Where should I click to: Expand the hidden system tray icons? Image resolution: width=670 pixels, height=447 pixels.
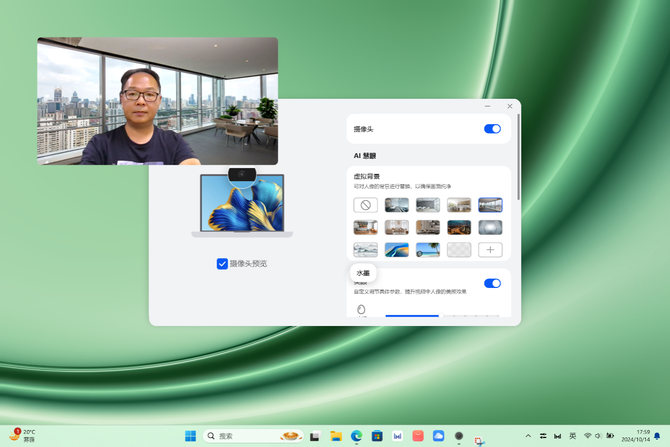point(528,436)
